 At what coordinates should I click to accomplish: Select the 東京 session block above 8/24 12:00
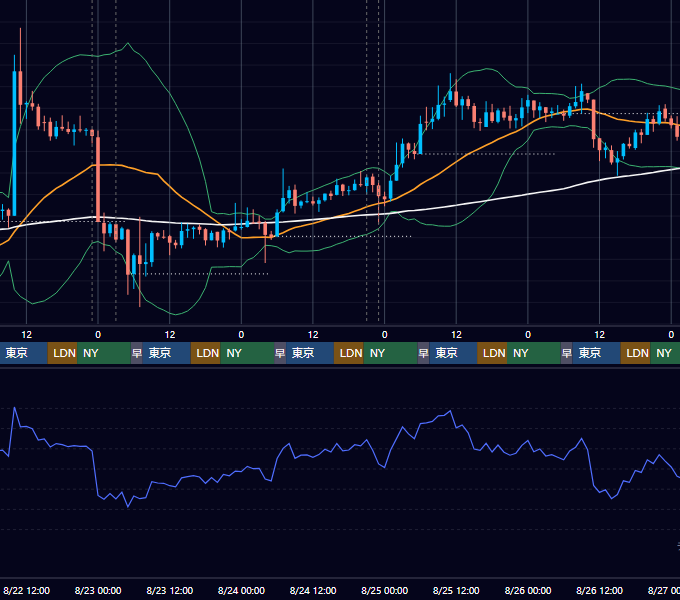point(310,353)
